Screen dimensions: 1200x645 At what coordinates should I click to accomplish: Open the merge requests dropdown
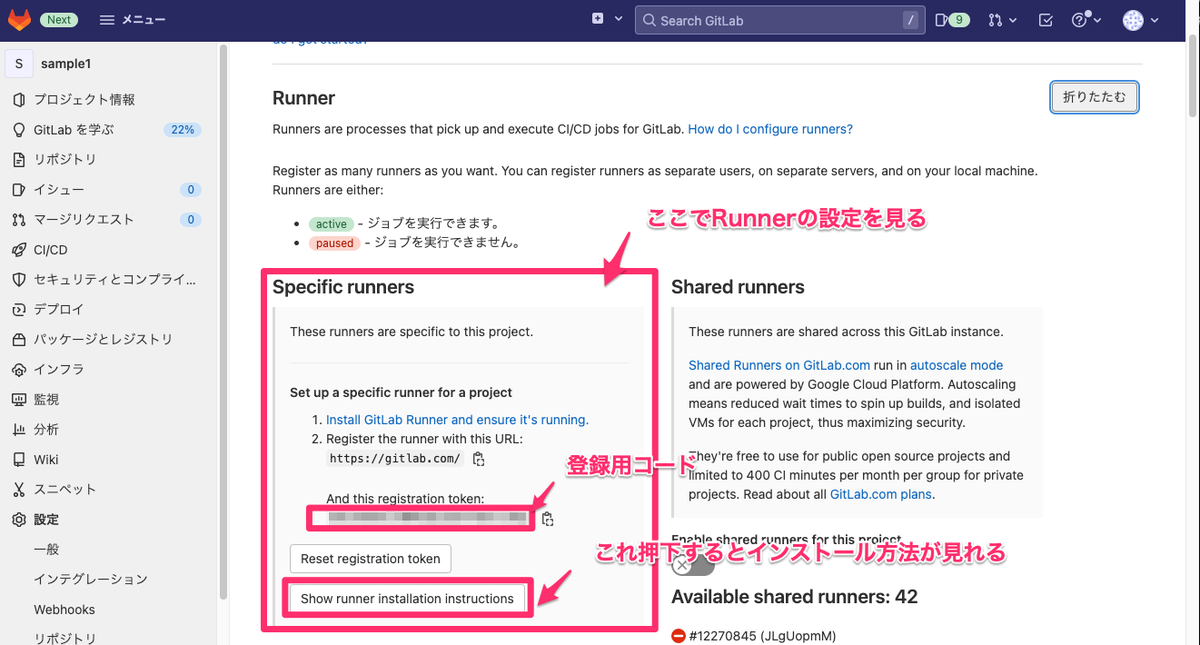point(1002,20)
